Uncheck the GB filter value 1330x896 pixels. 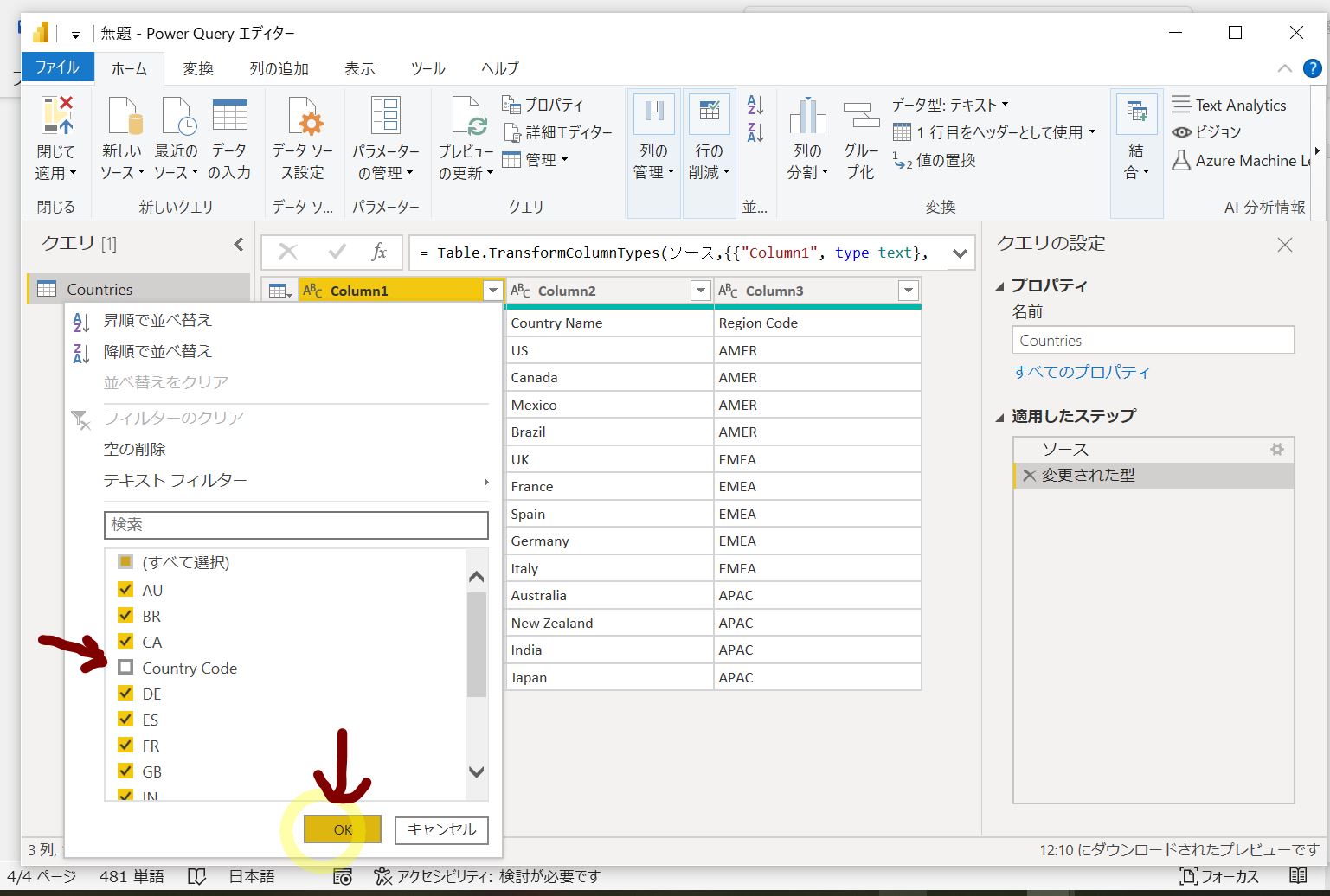(125, 771)
